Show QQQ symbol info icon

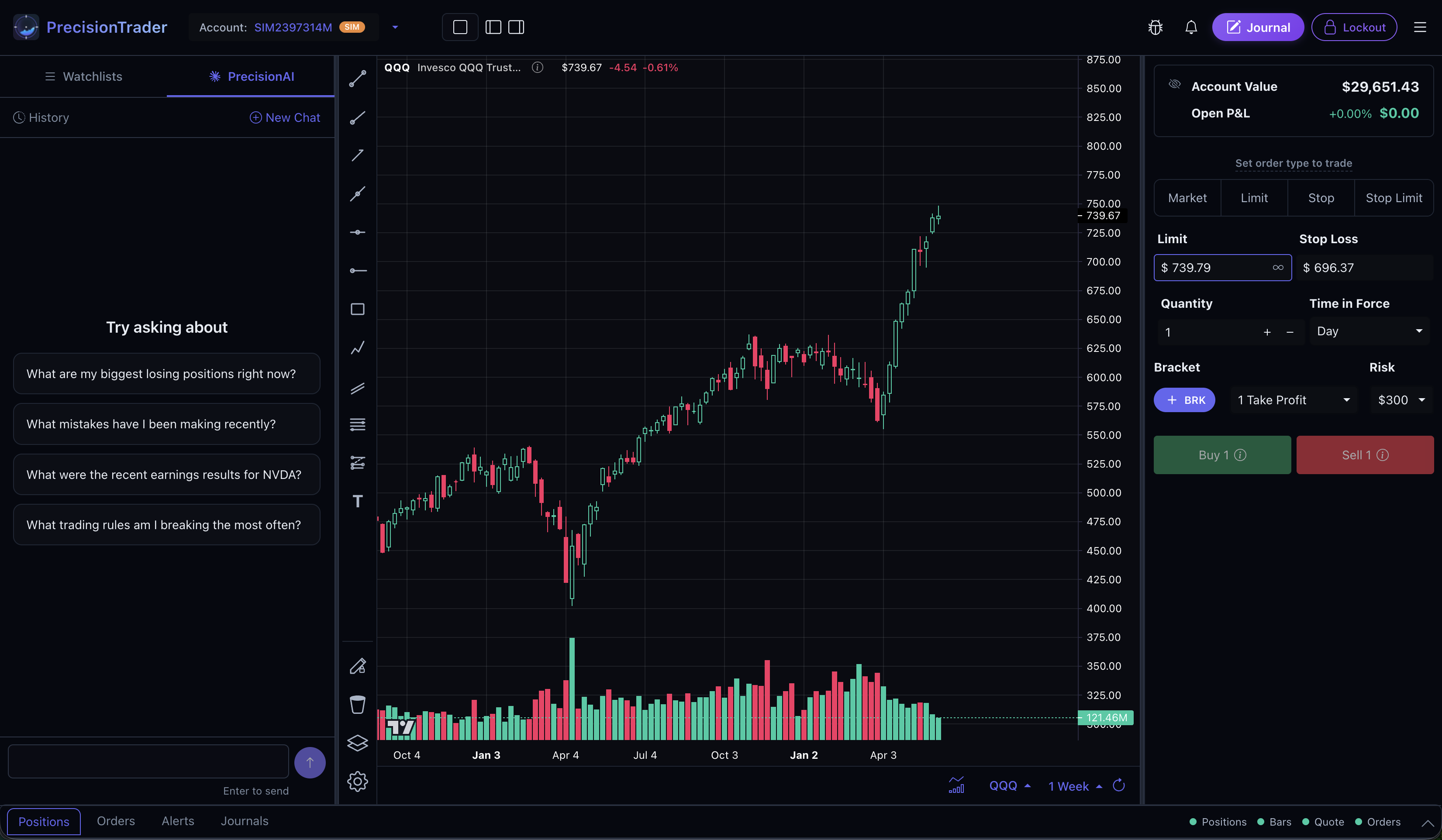point(537,68)
